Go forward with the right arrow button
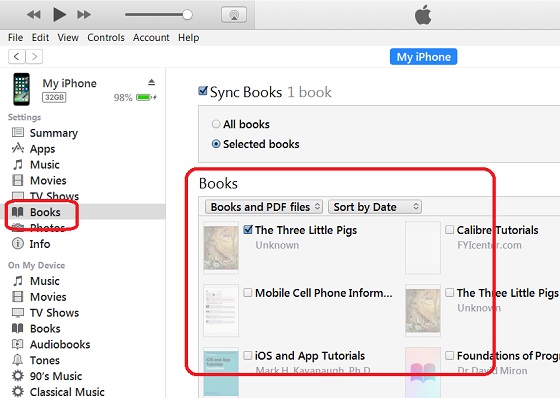This screenshot has width=560, height=398. 34,56
